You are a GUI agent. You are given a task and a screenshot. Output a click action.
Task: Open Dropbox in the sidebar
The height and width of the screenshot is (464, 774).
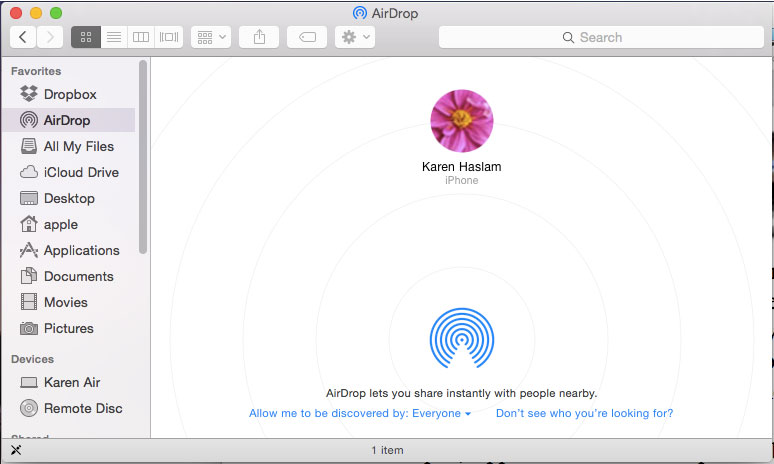click(68, 94)
